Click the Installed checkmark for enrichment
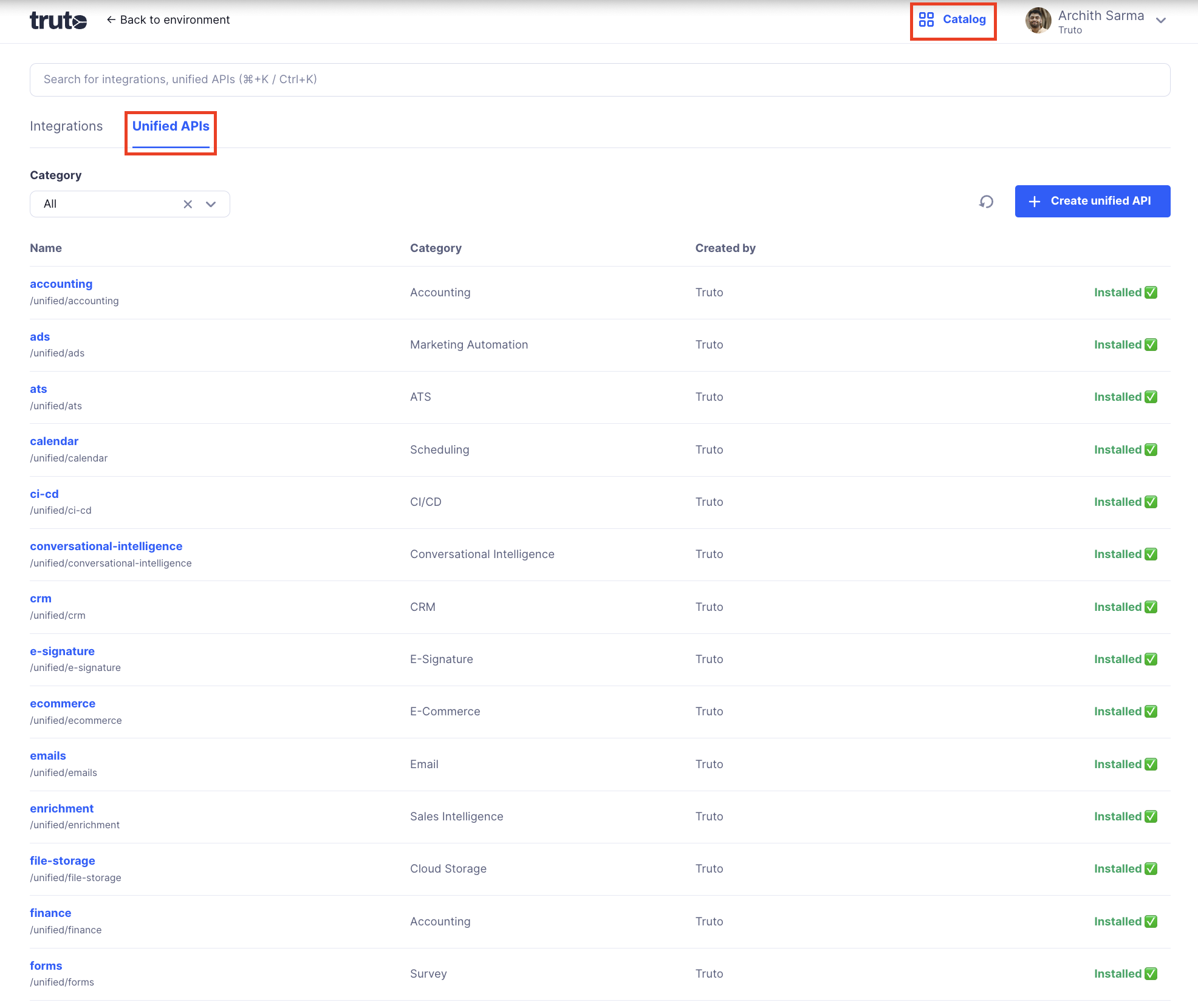Screen dimensions: 1198x1008 (1151, 817)
